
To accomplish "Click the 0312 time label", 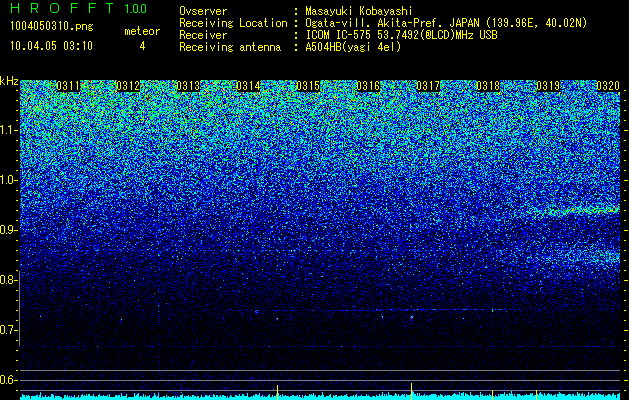I will pyautogui.click(x=128, y=86).
